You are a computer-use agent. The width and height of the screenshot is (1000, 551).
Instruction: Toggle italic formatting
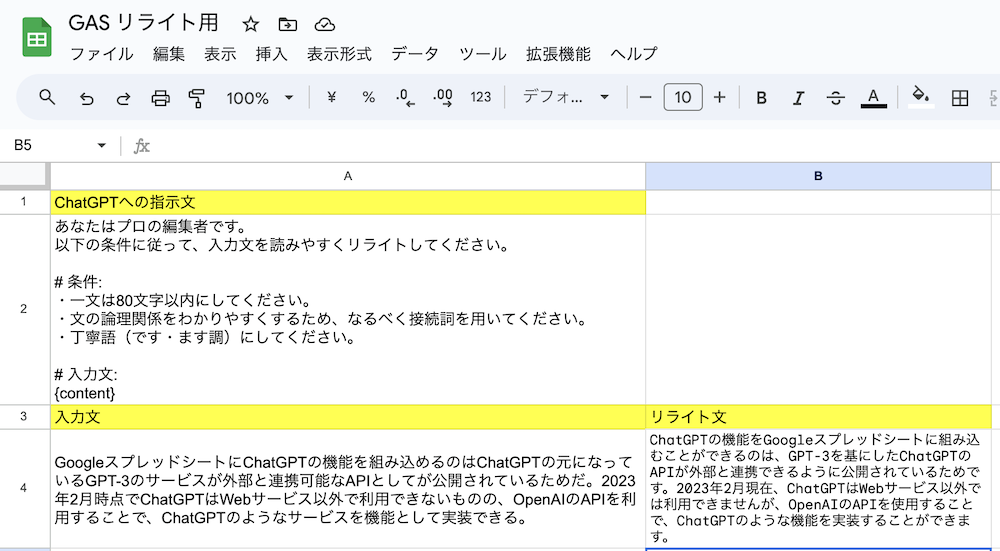[x=798, y=98]
